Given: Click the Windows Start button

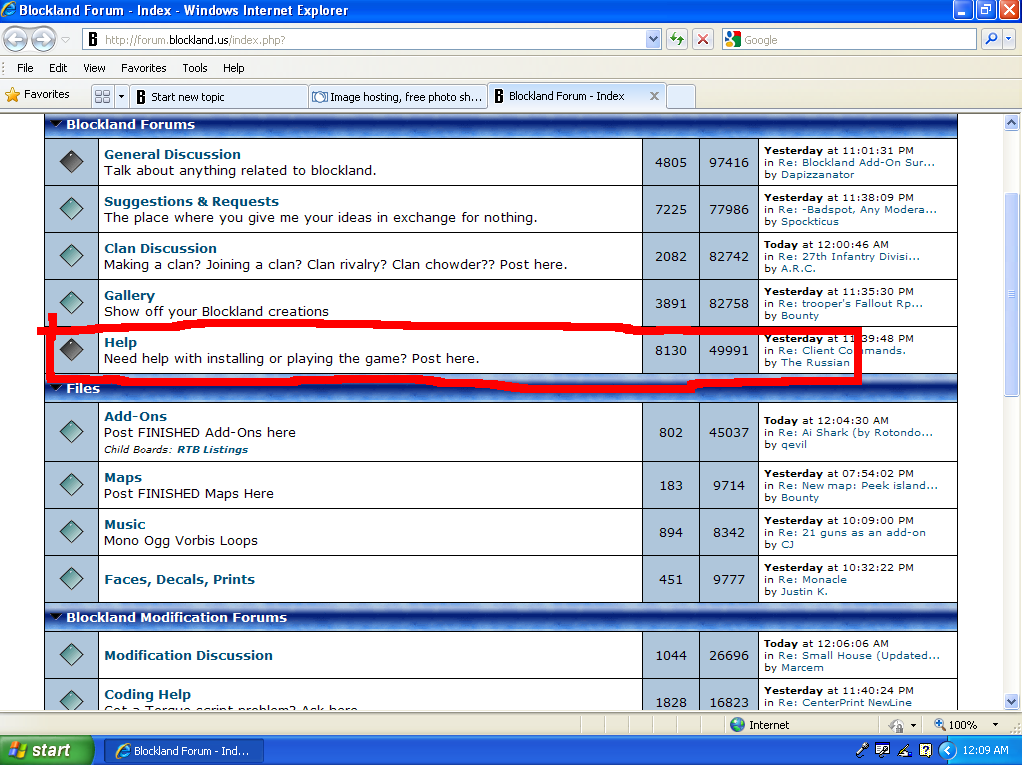Looking at the screenshot, I should 46,751.
